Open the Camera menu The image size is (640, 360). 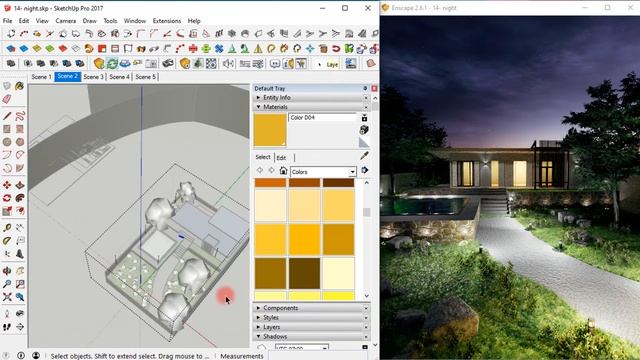(x=65, y=20)
